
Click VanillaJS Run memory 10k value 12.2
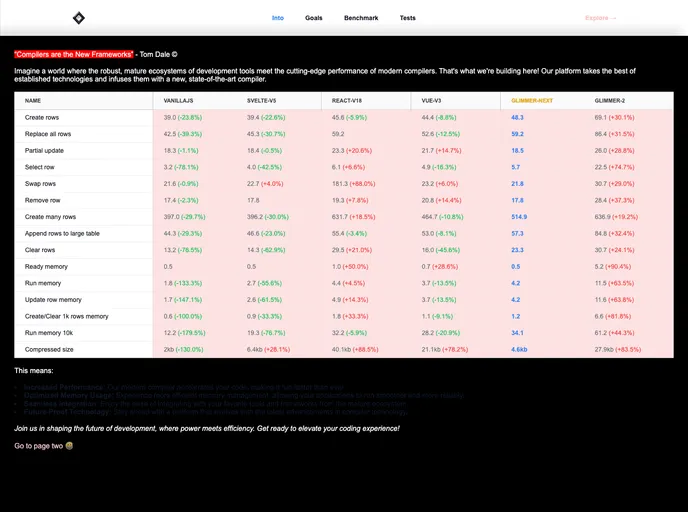point(169,333)
